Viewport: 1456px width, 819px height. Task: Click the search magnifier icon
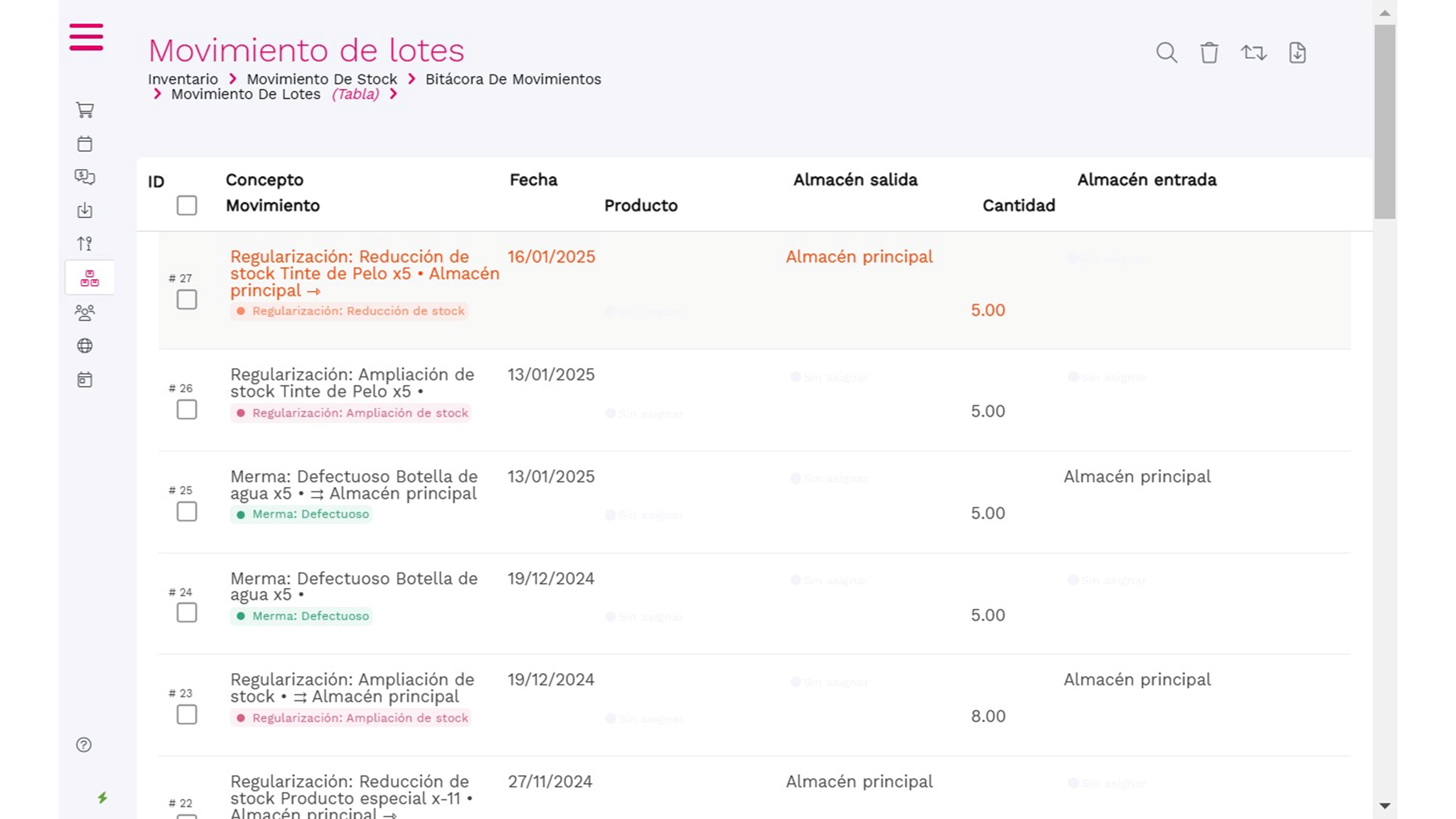pos(1166,52)
